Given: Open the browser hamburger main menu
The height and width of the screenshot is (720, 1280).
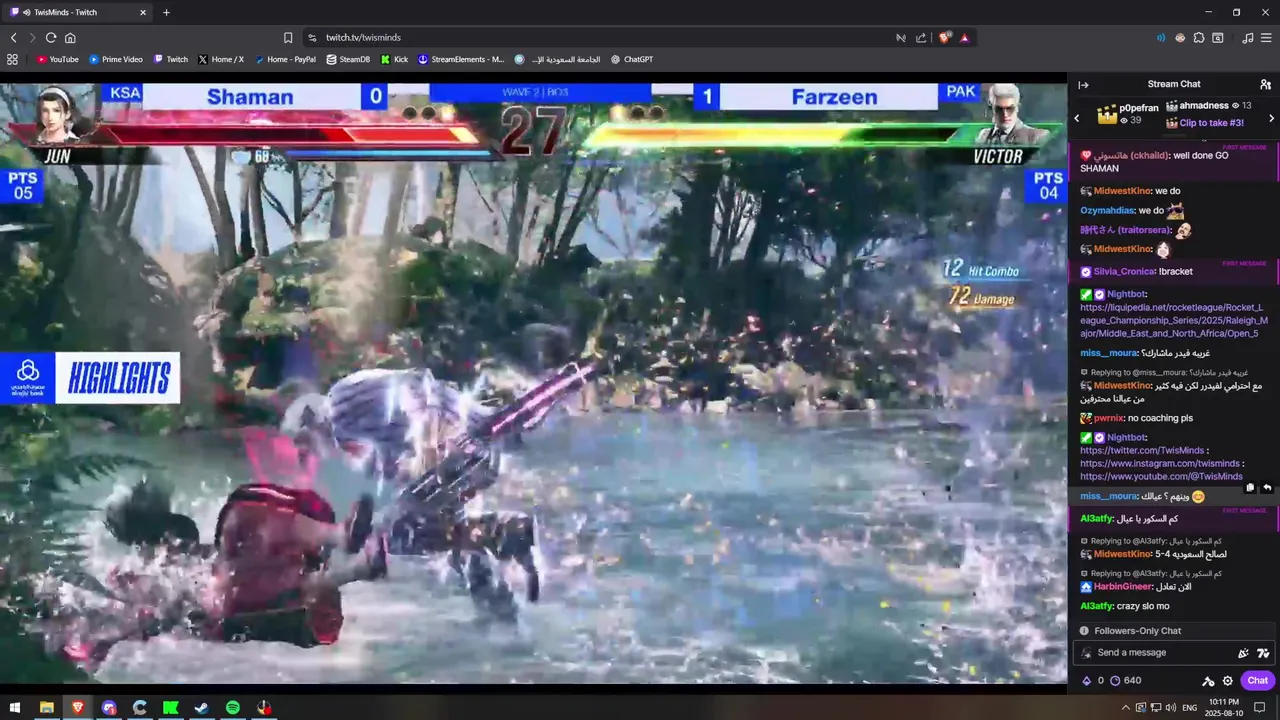Looking at the screenshot, I should [1266, 38].
